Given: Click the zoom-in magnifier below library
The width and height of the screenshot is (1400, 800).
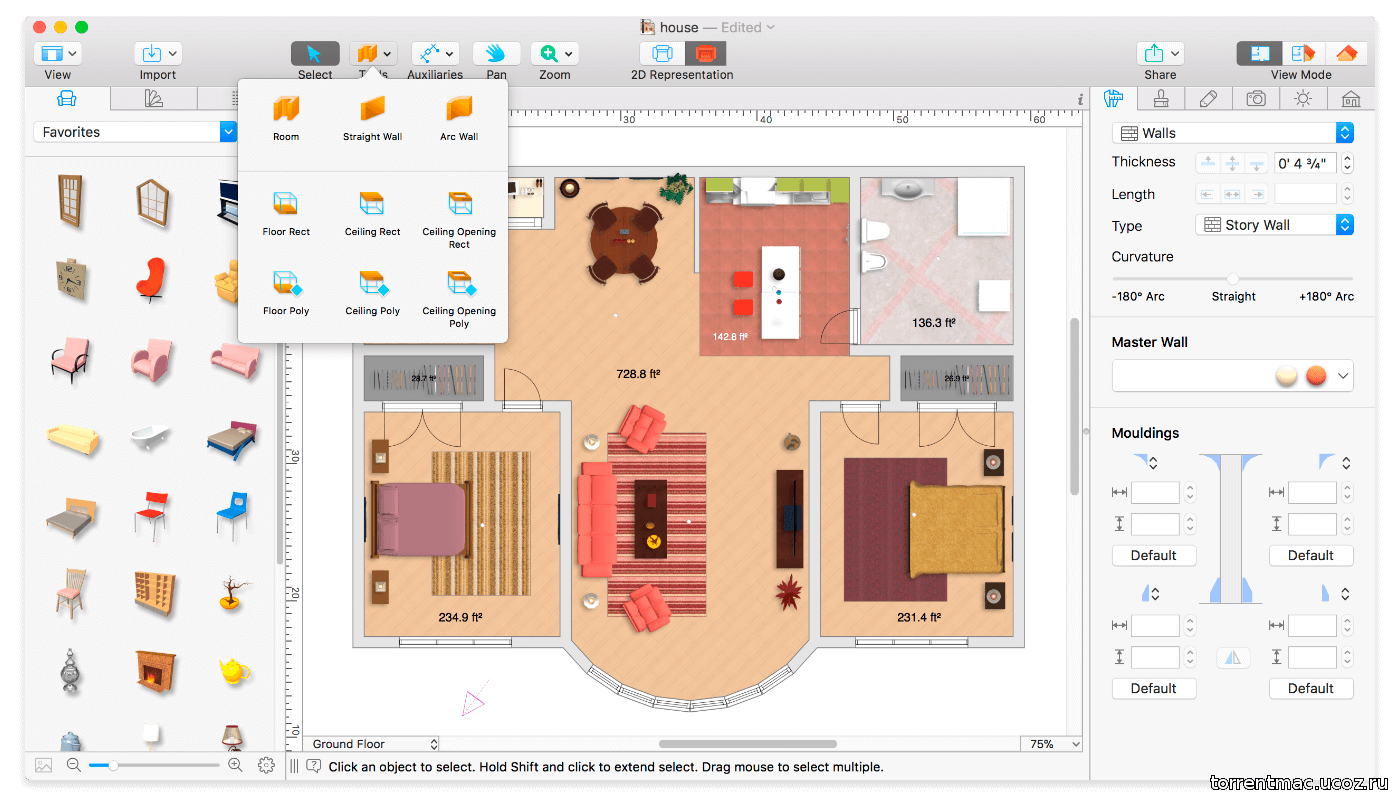Looking at the screenshot, I should point(235,765).
